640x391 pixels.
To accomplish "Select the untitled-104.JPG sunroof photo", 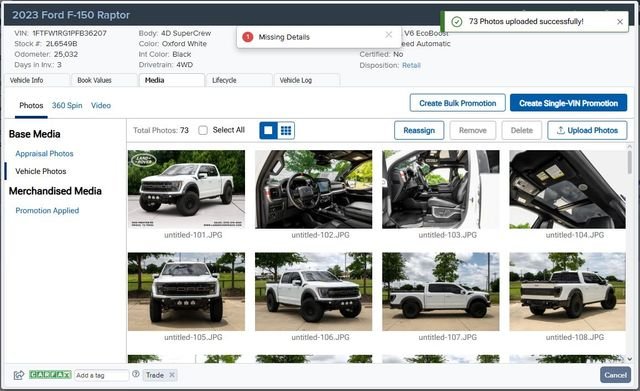I will pos(567,189).
